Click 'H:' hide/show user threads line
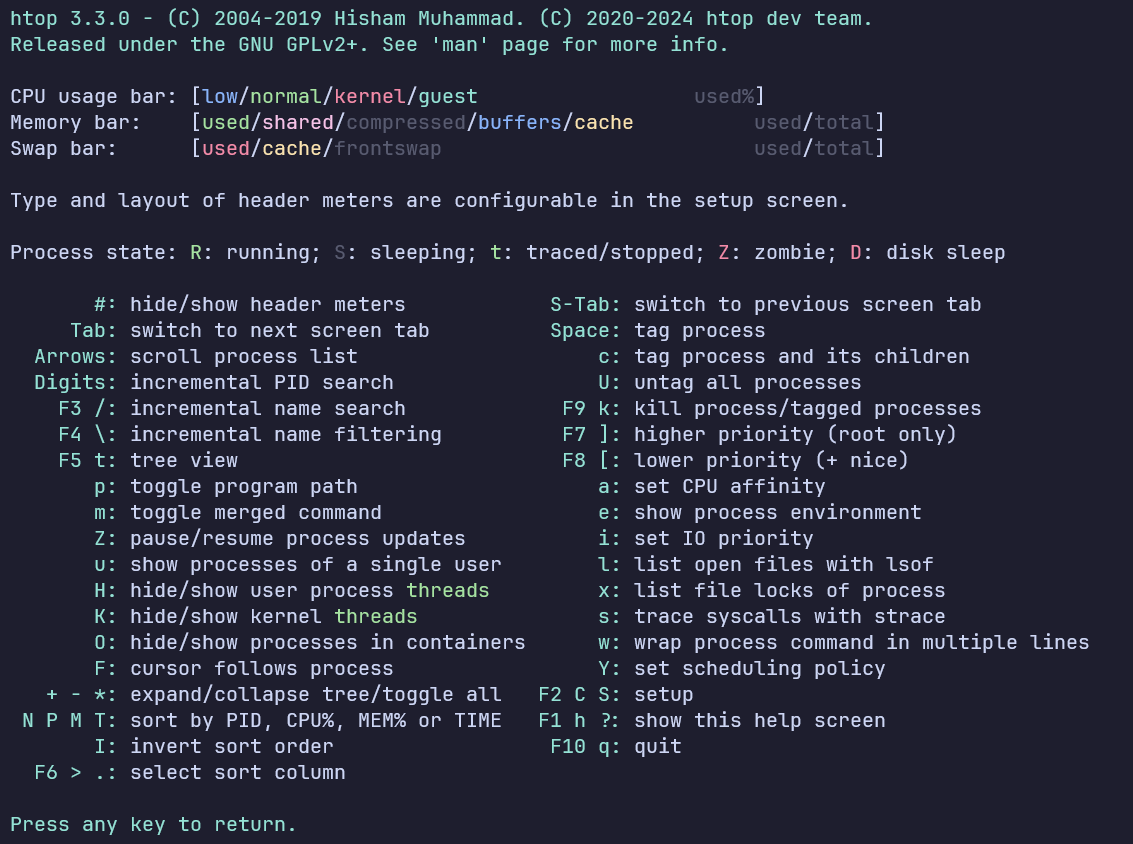1133x844 pixels. tap(291, 590)
